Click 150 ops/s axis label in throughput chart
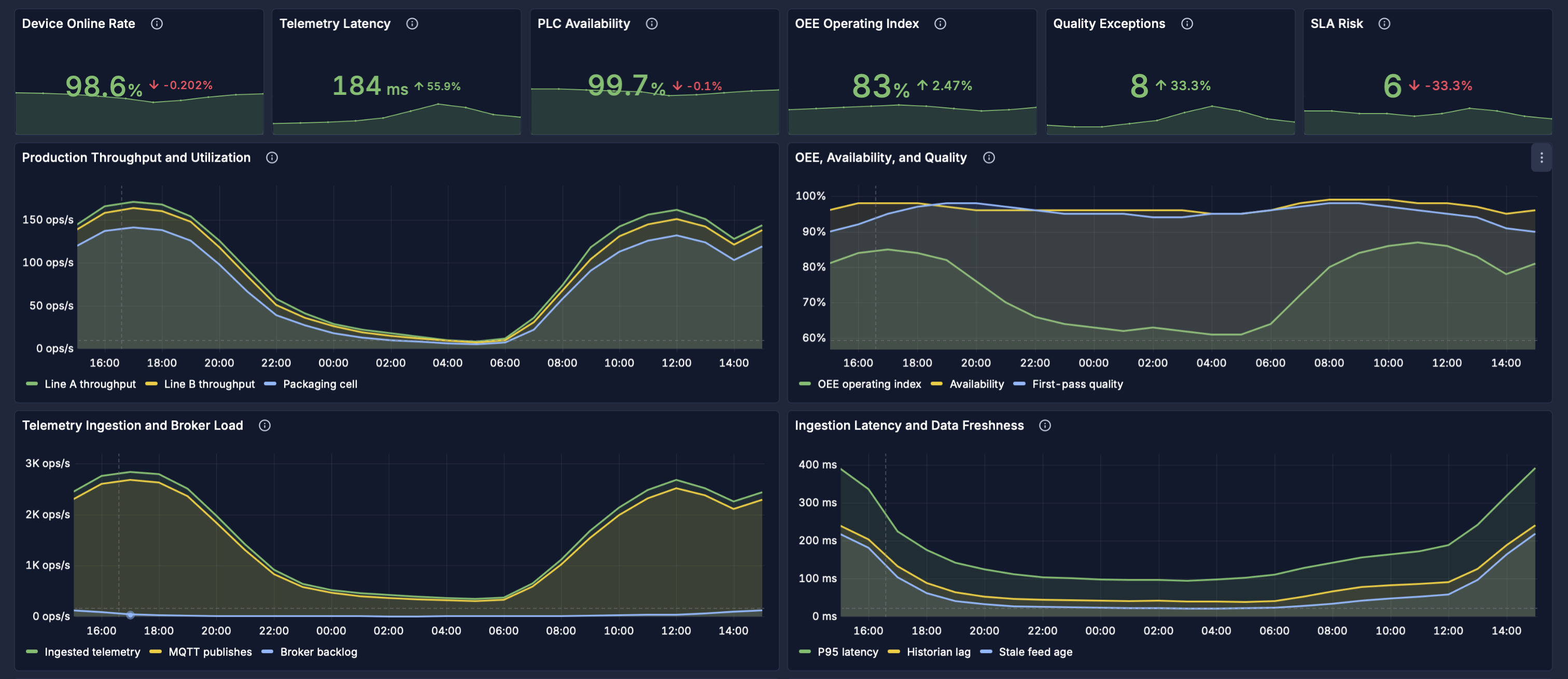 point(48,220)
